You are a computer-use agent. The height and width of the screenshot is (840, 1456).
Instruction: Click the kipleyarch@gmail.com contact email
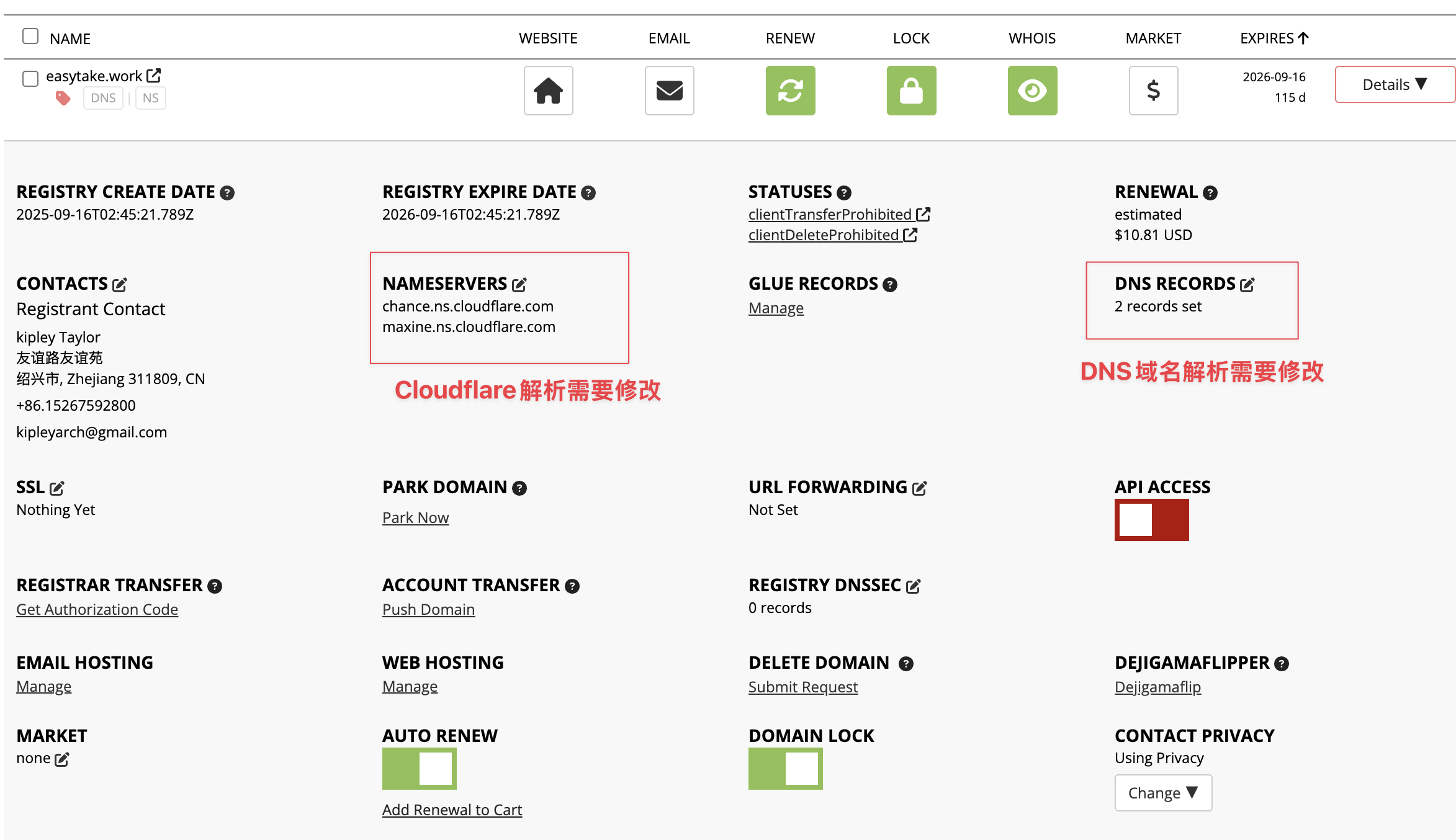91,432
